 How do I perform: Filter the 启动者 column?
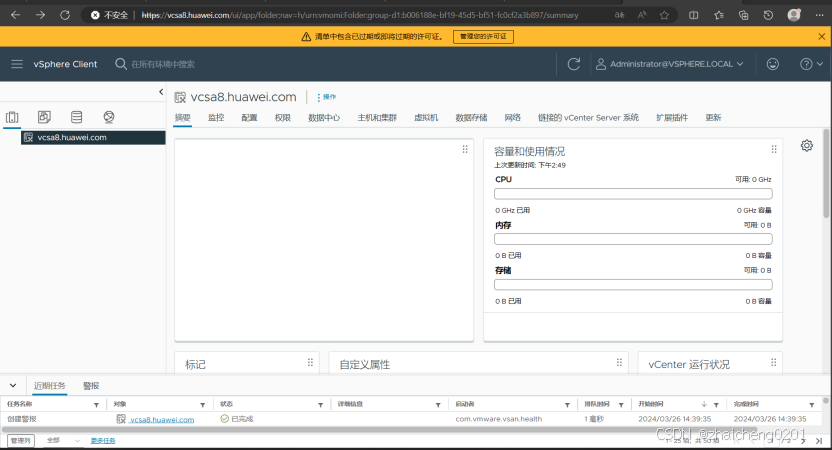point(567,405)
